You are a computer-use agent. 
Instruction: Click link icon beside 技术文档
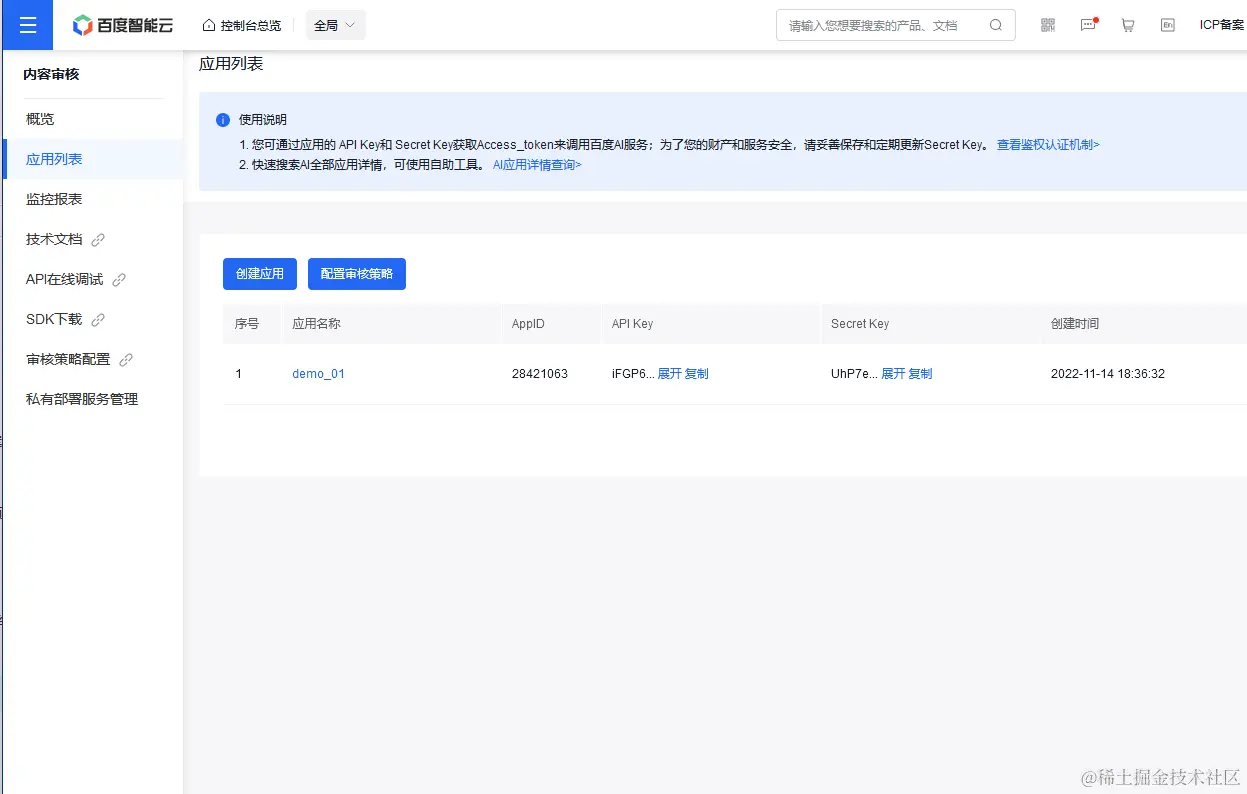pos(98,240)
